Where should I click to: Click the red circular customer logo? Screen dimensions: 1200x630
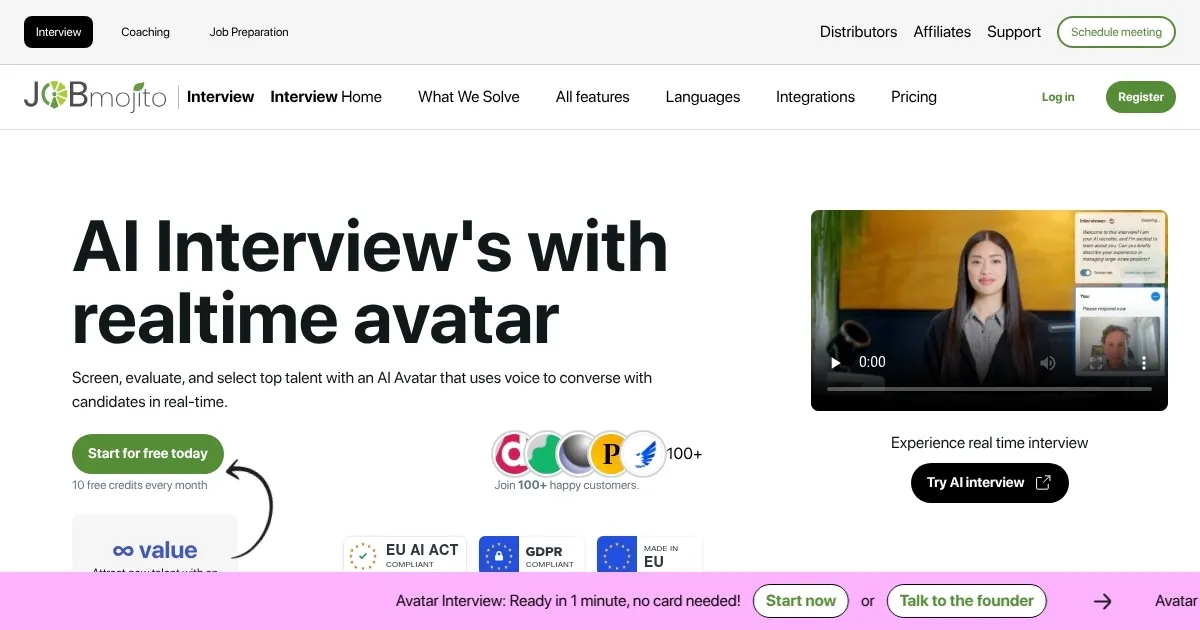pos(513,454)
